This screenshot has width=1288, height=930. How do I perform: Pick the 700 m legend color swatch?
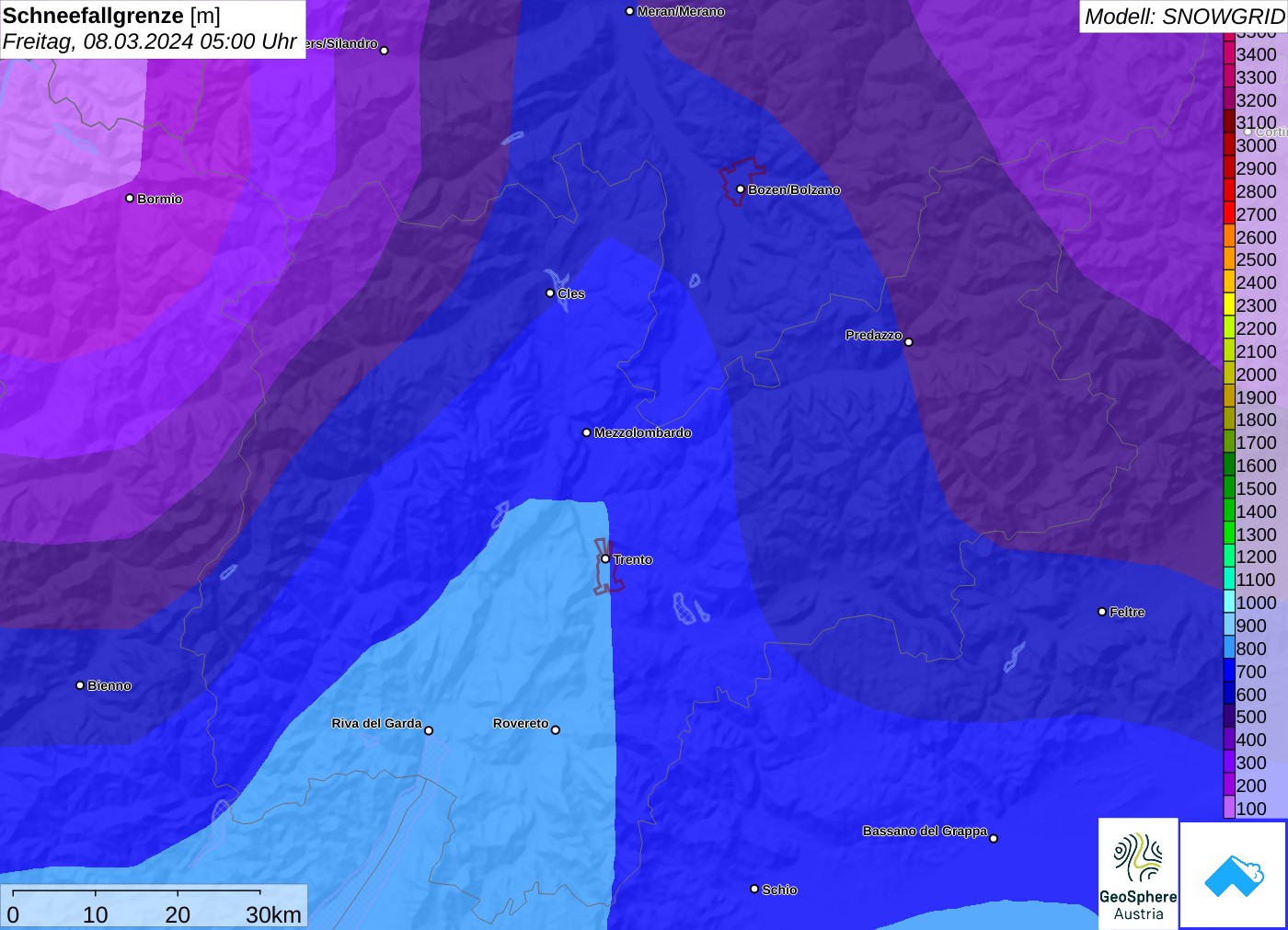coord(1229,672)
